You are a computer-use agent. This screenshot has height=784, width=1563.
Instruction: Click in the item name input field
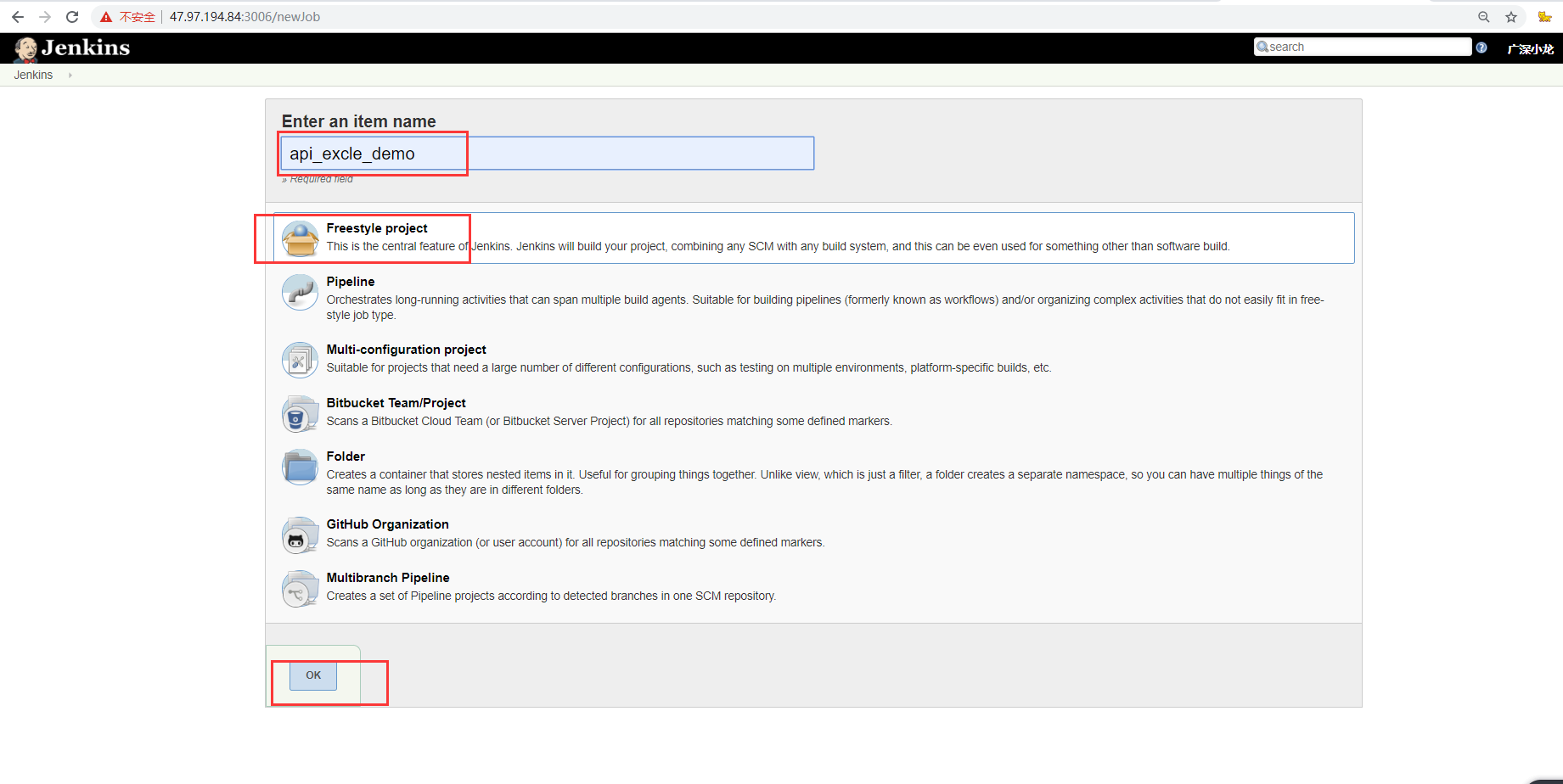548,154
